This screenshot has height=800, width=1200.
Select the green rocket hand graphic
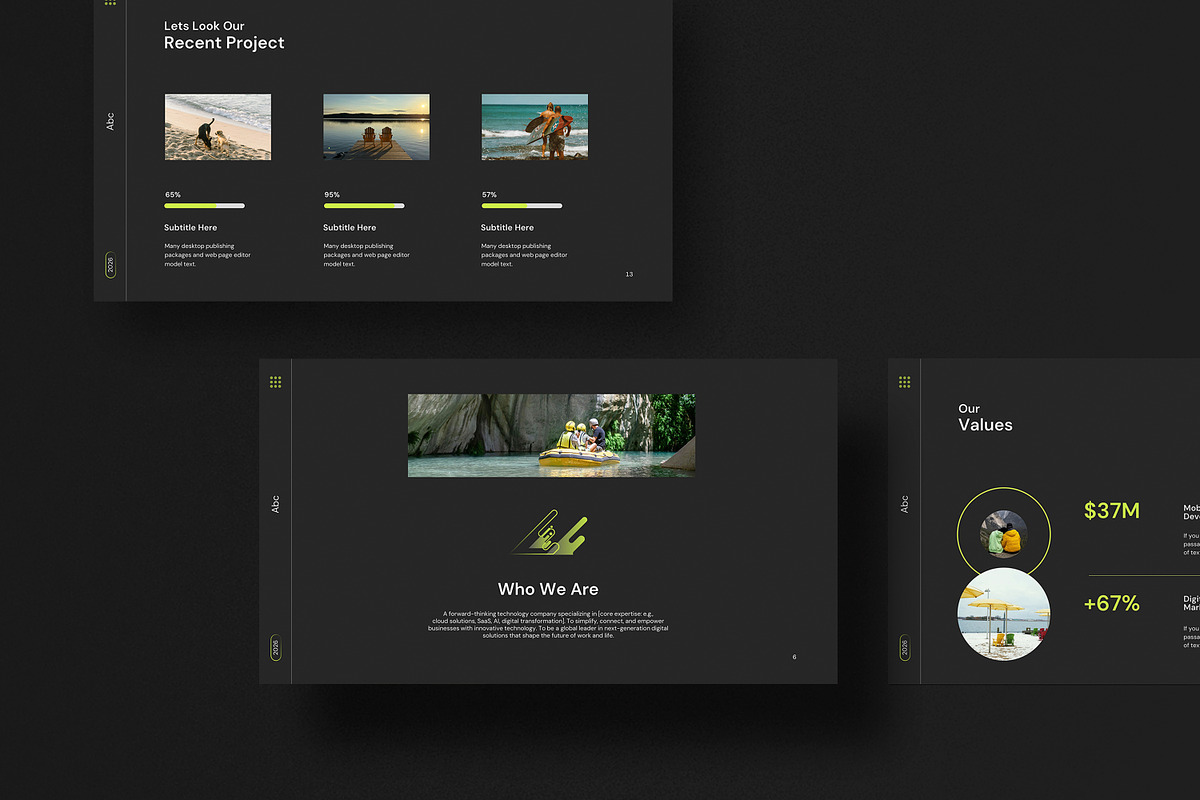coord(550,532)
